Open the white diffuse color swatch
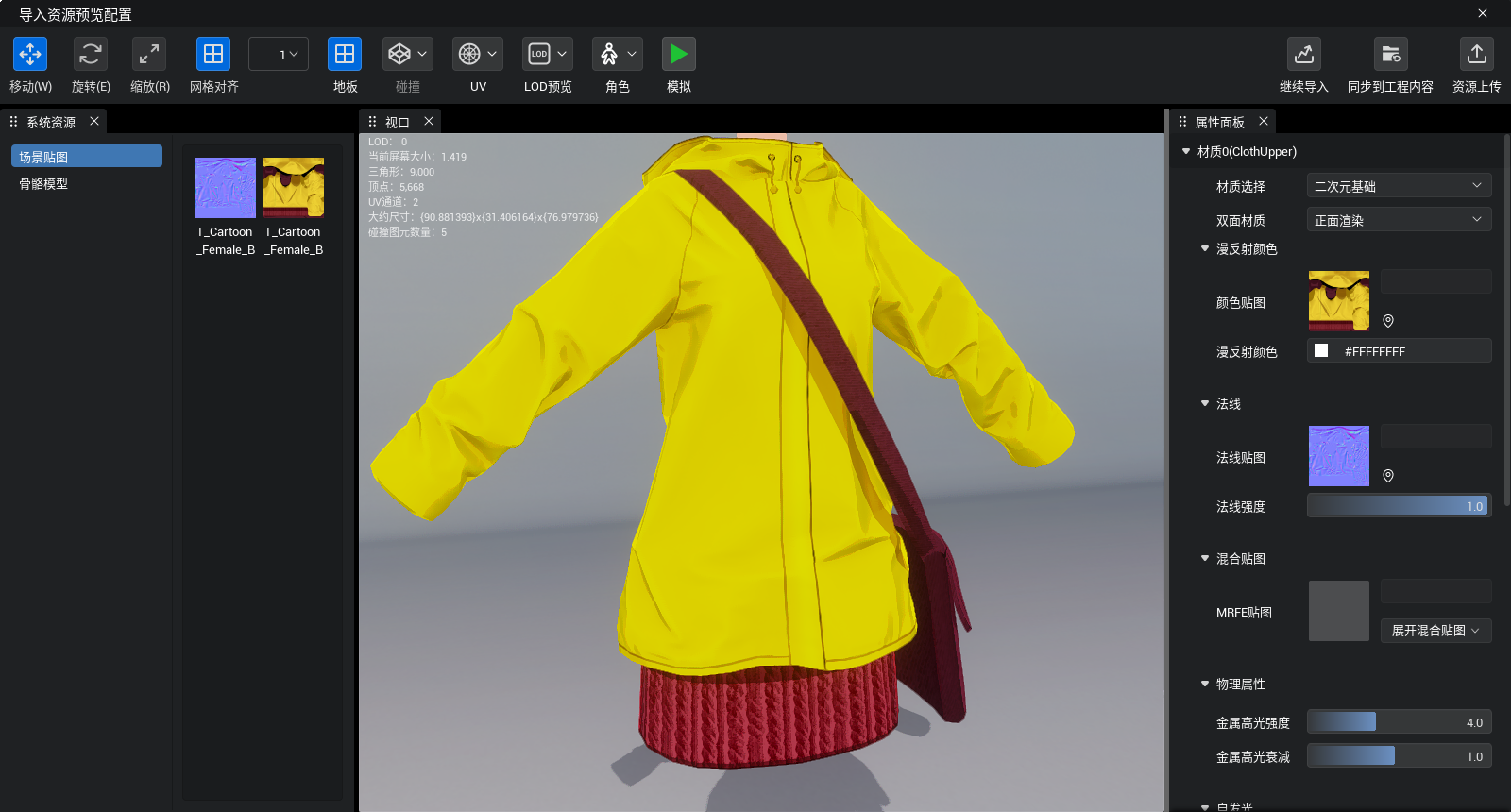The image size is (1511, 812). [x=1321, y=350]
